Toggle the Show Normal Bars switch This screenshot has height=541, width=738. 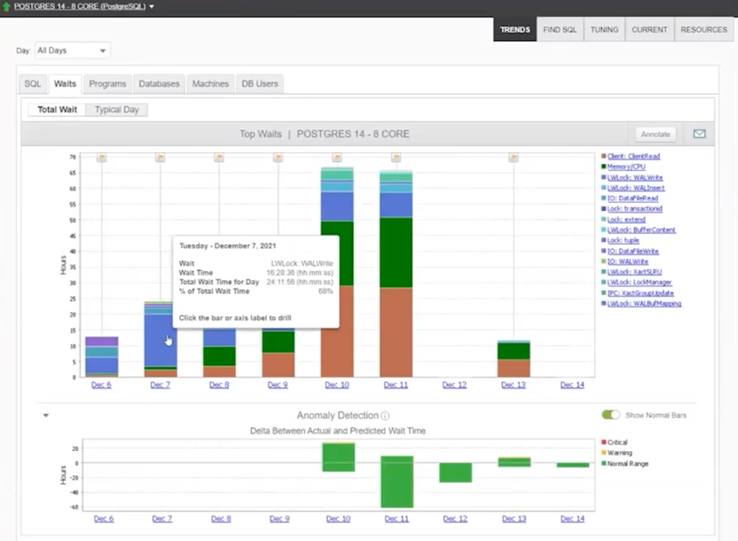[611, 415]
